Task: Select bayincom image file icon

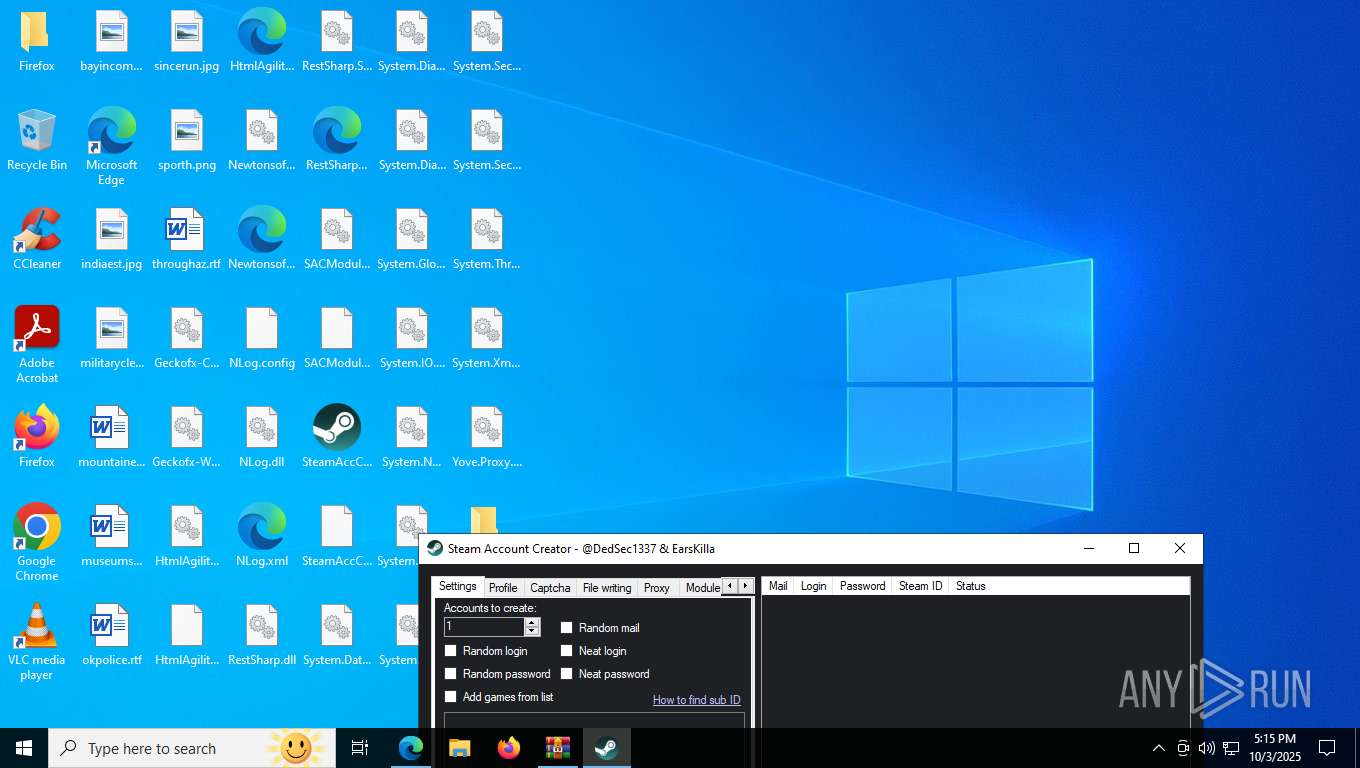Action: click(x=111, y=42)
